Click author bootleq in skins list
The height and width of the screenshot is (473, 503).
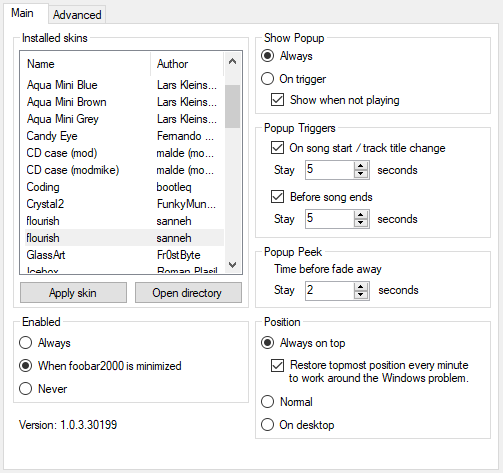174,187
